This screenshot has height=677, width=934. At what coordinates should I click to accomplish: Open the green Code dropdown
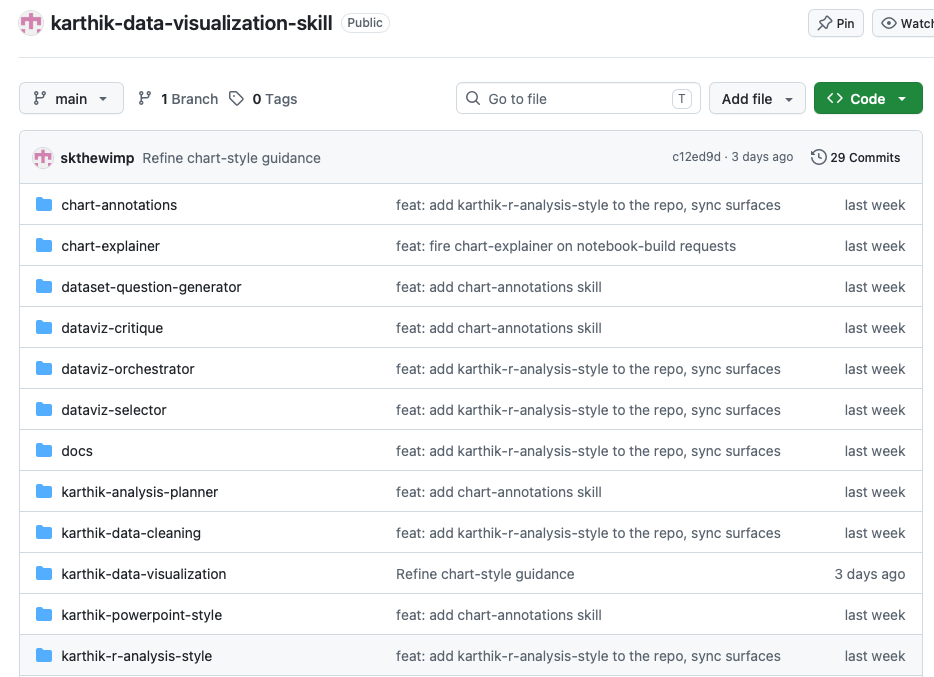click(x=868, y=98)
